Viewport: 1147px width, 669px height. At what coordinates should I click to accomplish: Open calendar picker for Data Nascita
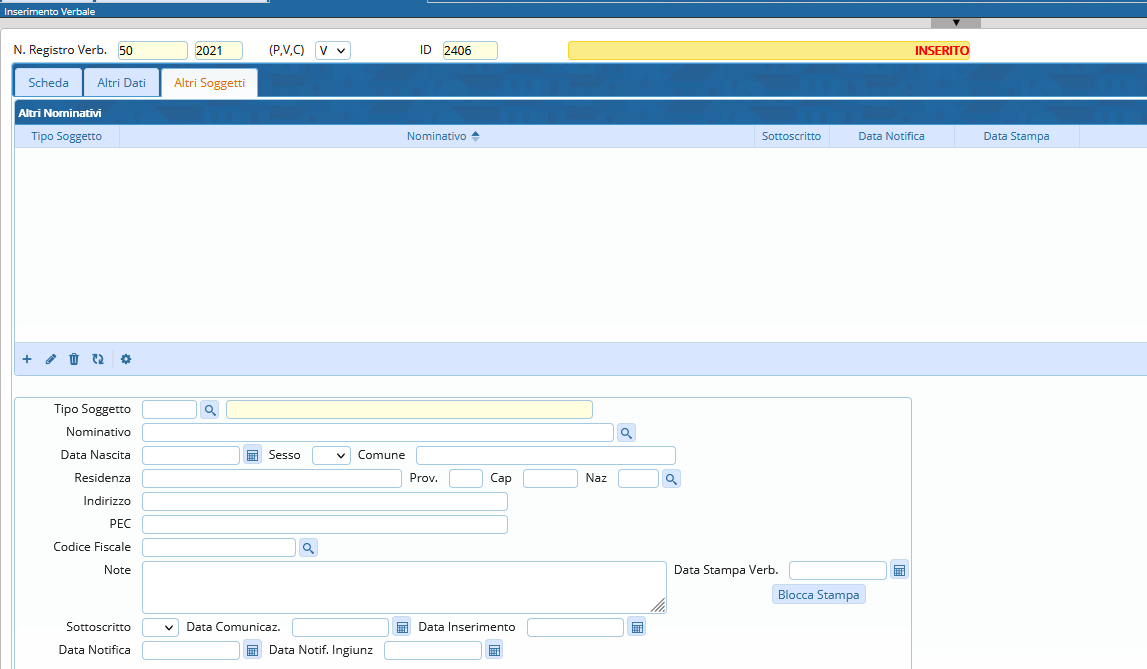point(252,455)
